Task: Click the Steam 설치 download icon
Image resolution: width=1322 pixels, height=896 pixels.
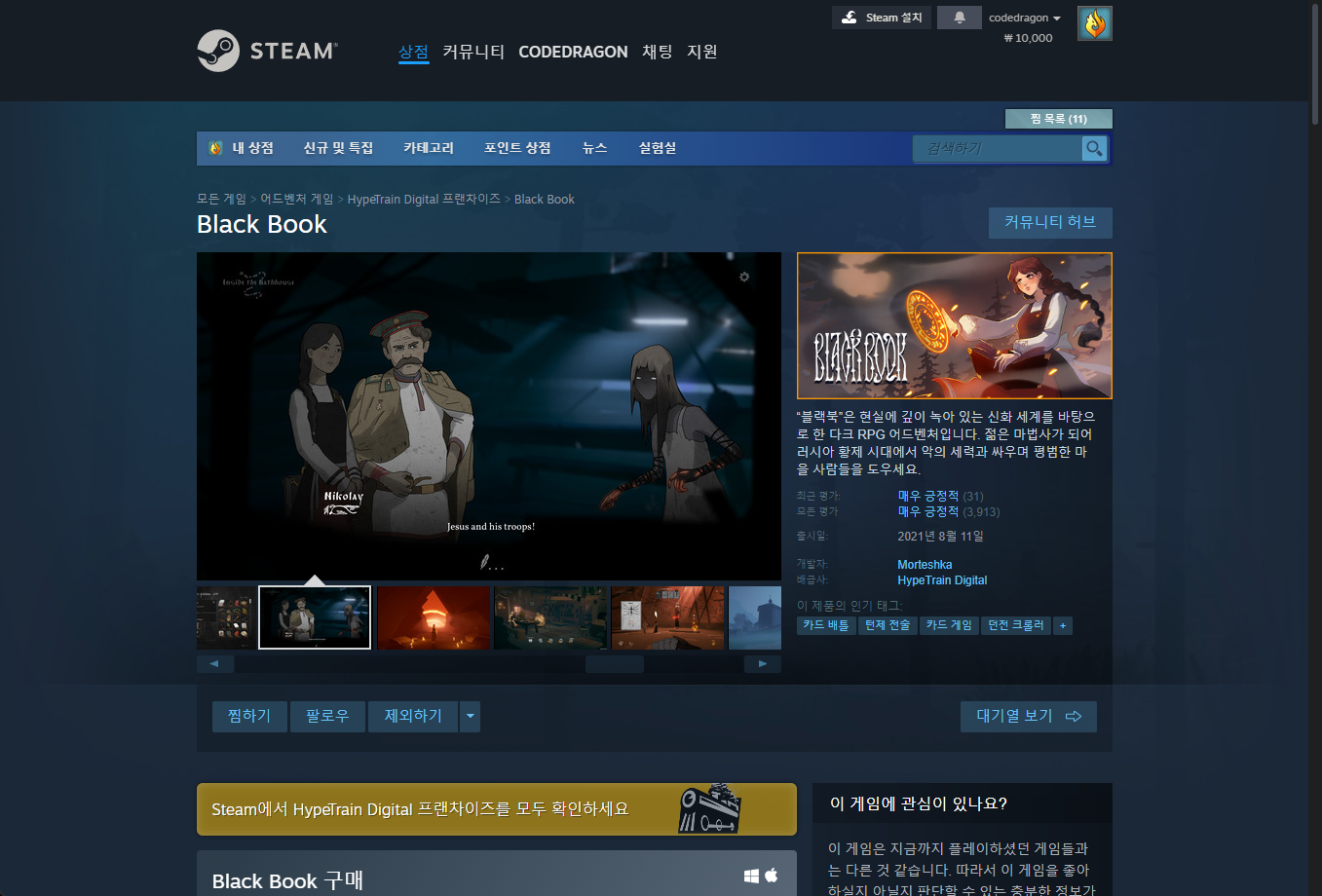Action: pos(850,18)
